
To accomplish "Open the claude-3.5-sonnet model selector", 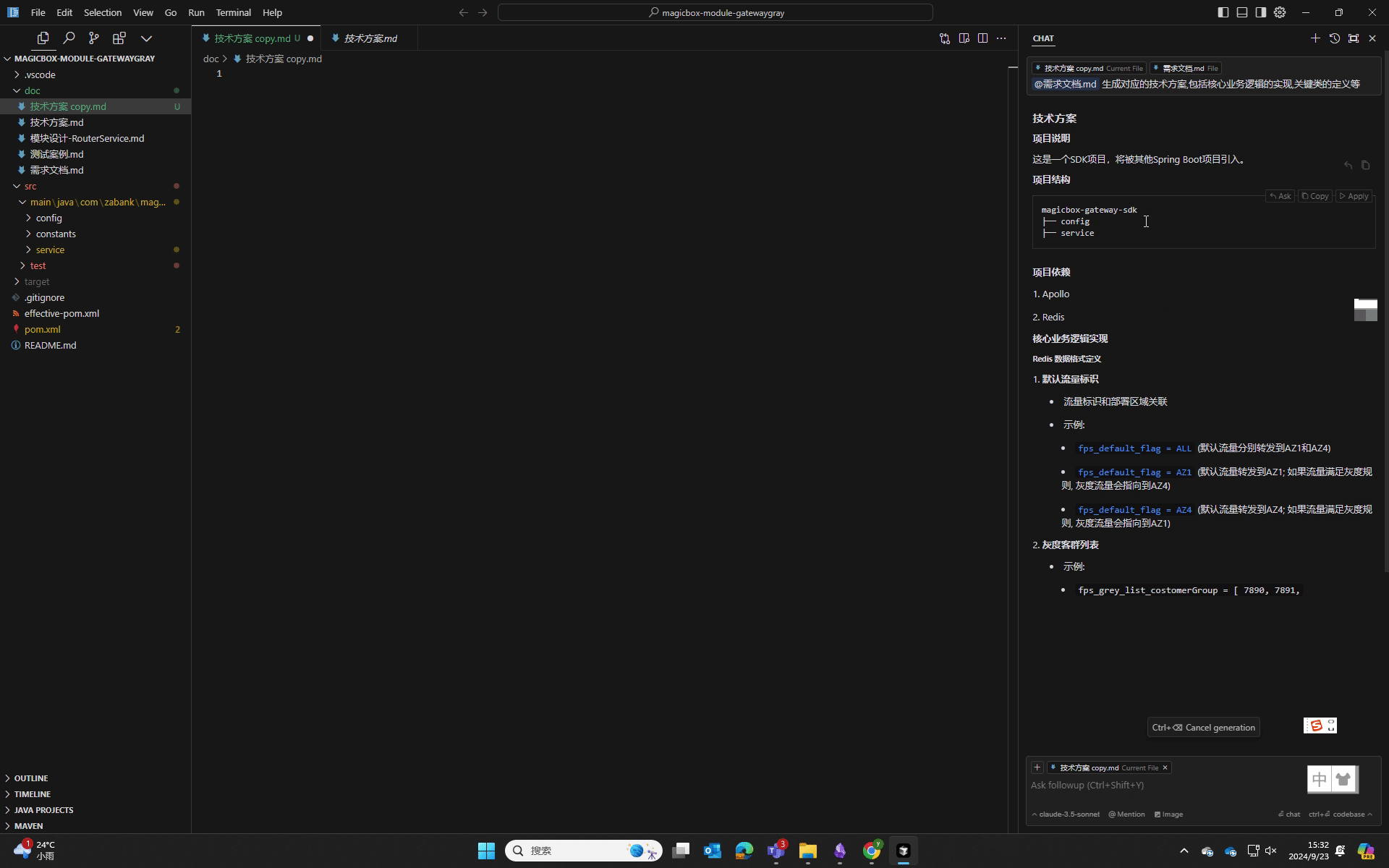I will 1066,814.
